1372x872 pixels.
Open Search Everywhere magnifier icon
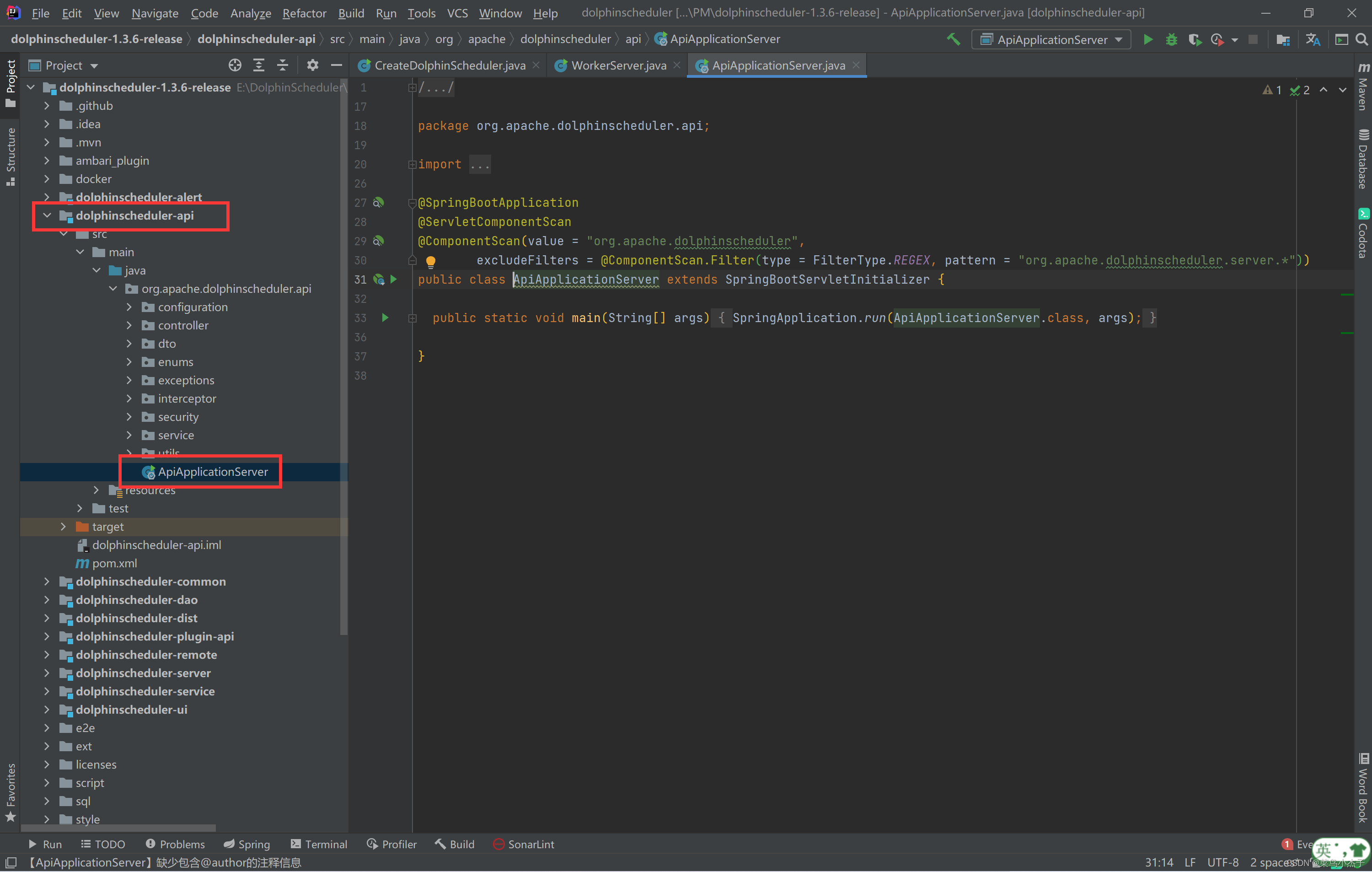1361,39
